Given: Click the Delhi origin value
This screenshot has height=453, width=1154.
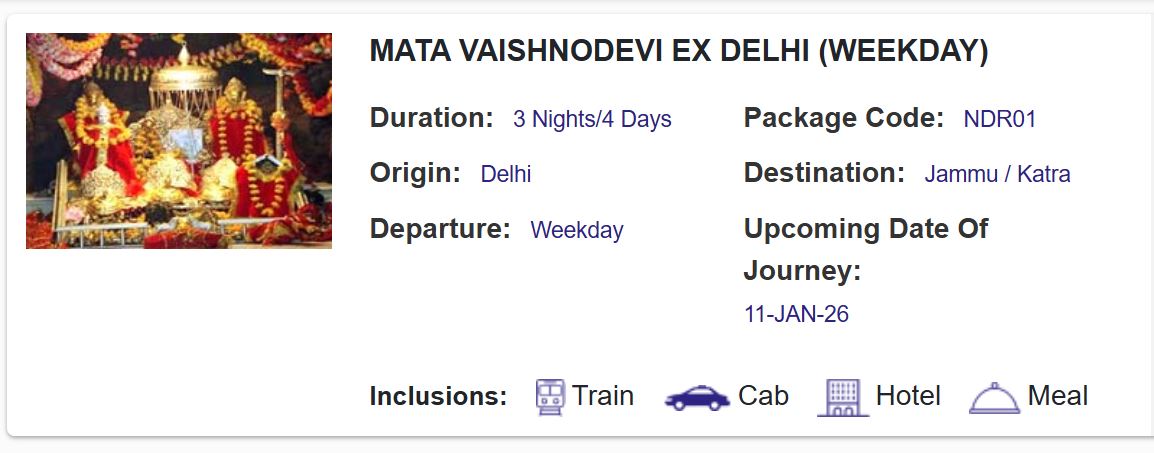Looking at the screenshot, I should [506, 175].
